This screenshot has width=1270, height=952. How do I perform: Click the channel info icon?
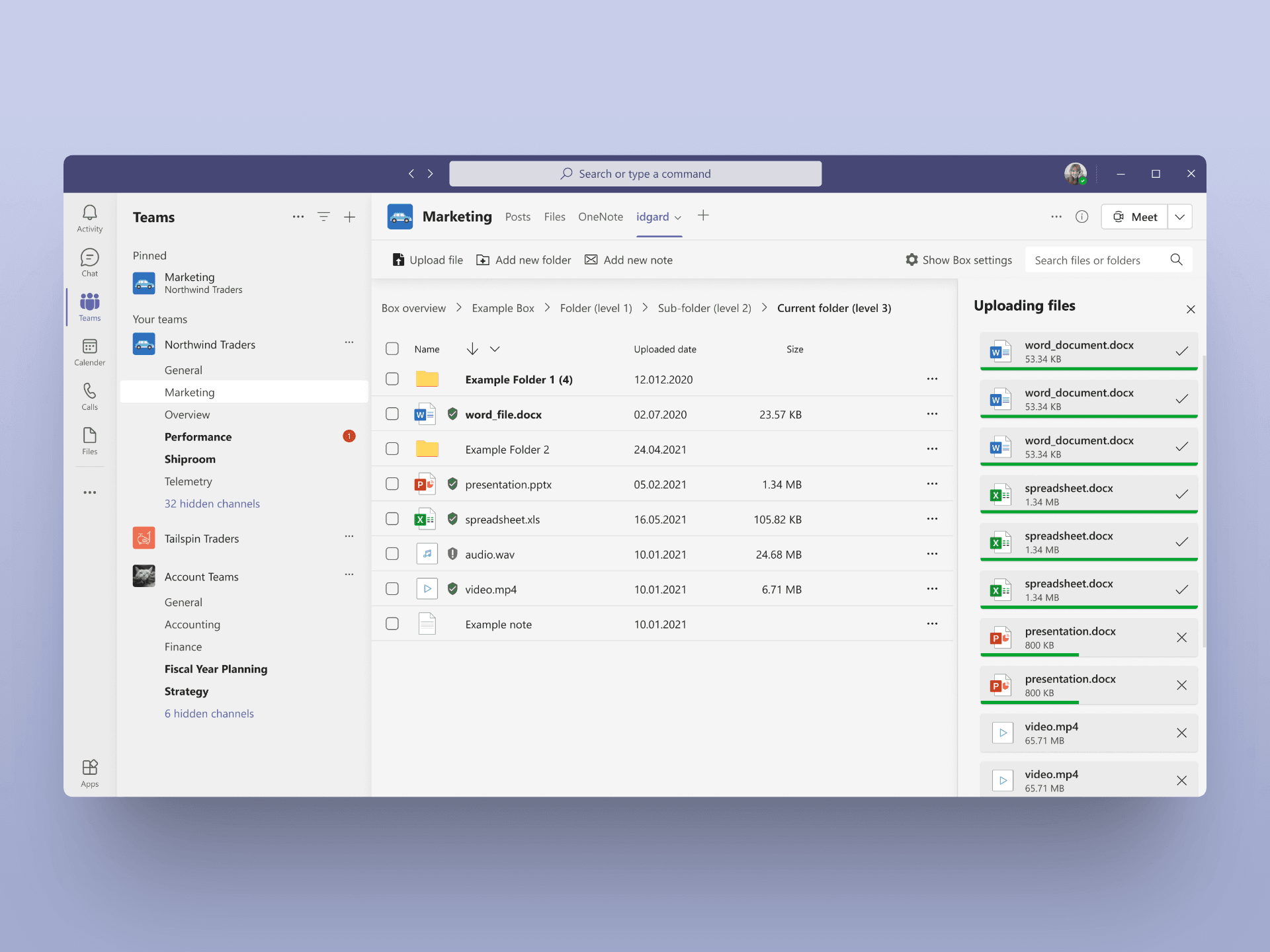click(x=1081, y=217)
